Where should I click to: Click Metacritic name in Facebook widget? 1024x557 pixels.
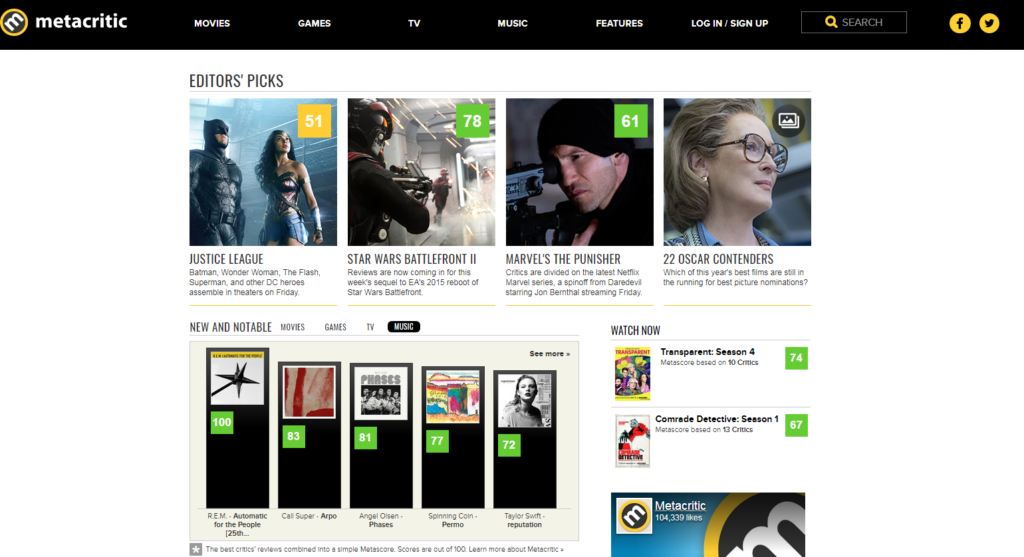pos(680,505)
